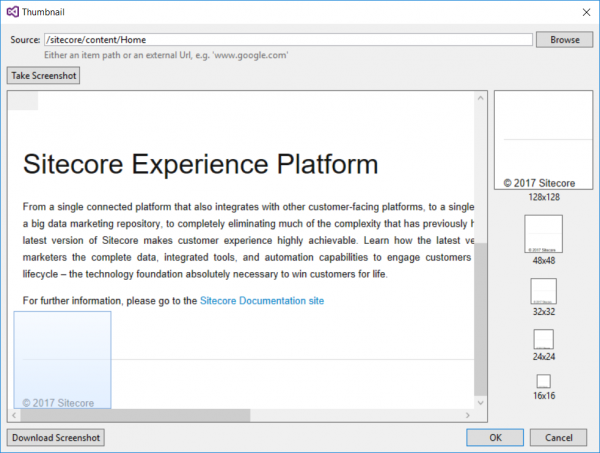Click the horizontal scrollbar thumb
The height and width of the screenshot is (453, 600).
coord(135,415)
